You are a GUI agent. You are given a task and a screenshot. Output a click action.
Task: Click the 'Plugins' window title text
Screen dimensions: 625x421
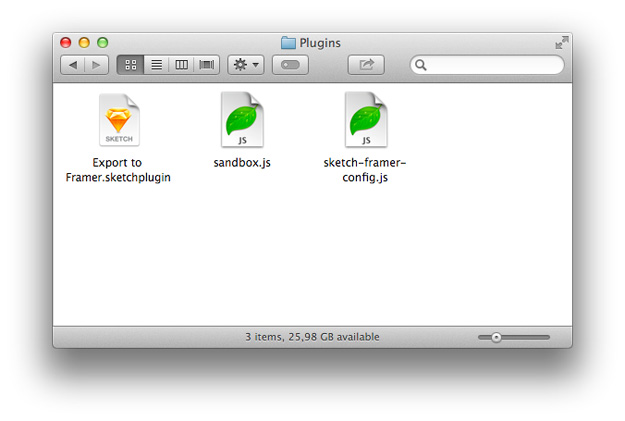(320, 43)
